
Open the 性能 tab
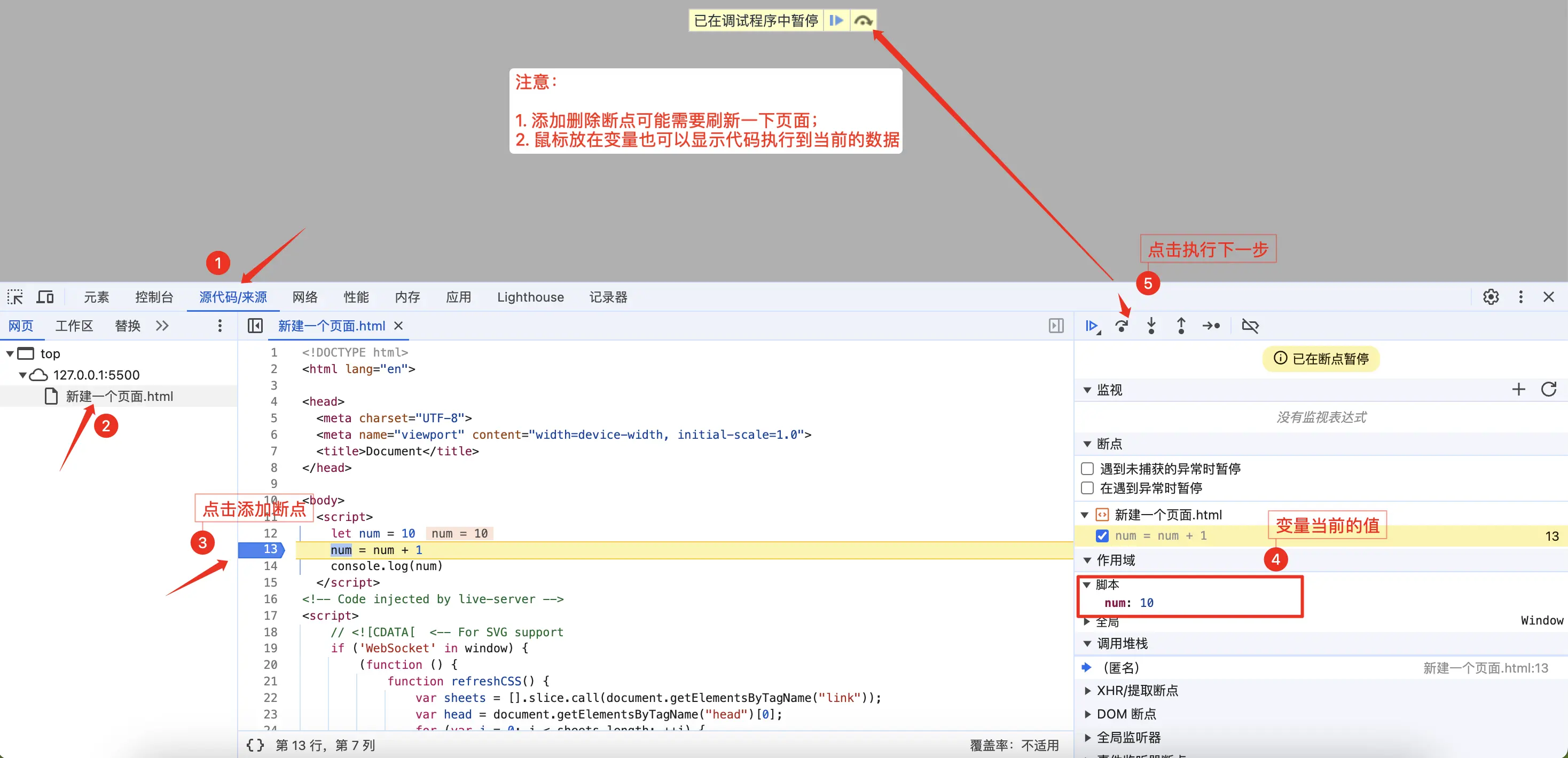(x=356, y=297)
